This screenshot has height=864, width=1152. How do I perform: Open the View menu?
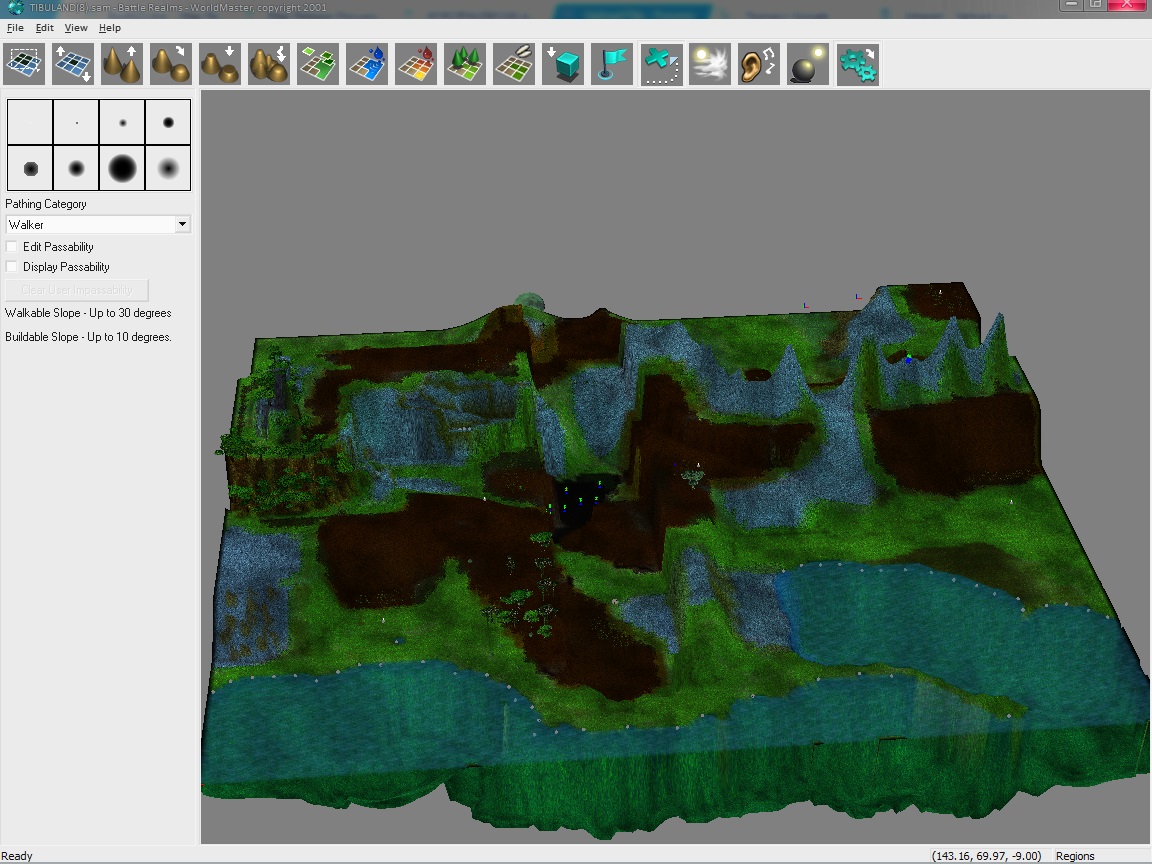point(76,28)
